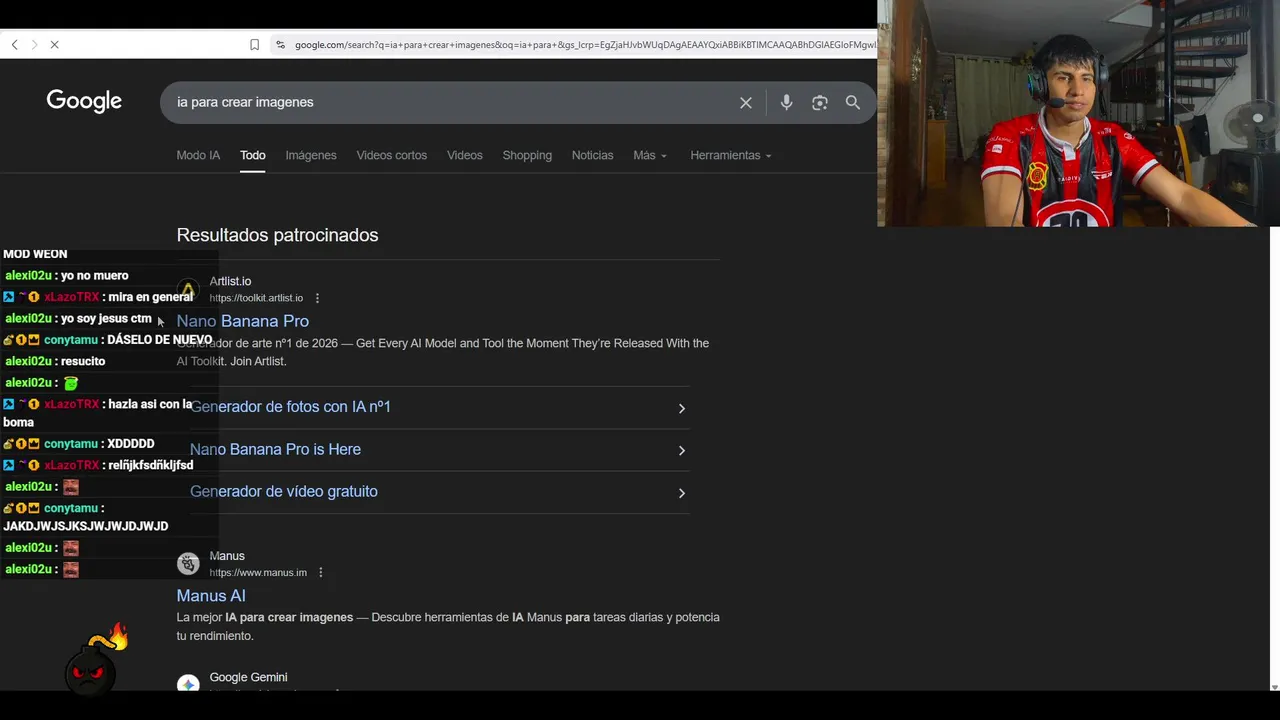1280x720 pixels.
Task: Click chat message 'DÁSELO DE NUEVO'
Action: tap(159, 340)
